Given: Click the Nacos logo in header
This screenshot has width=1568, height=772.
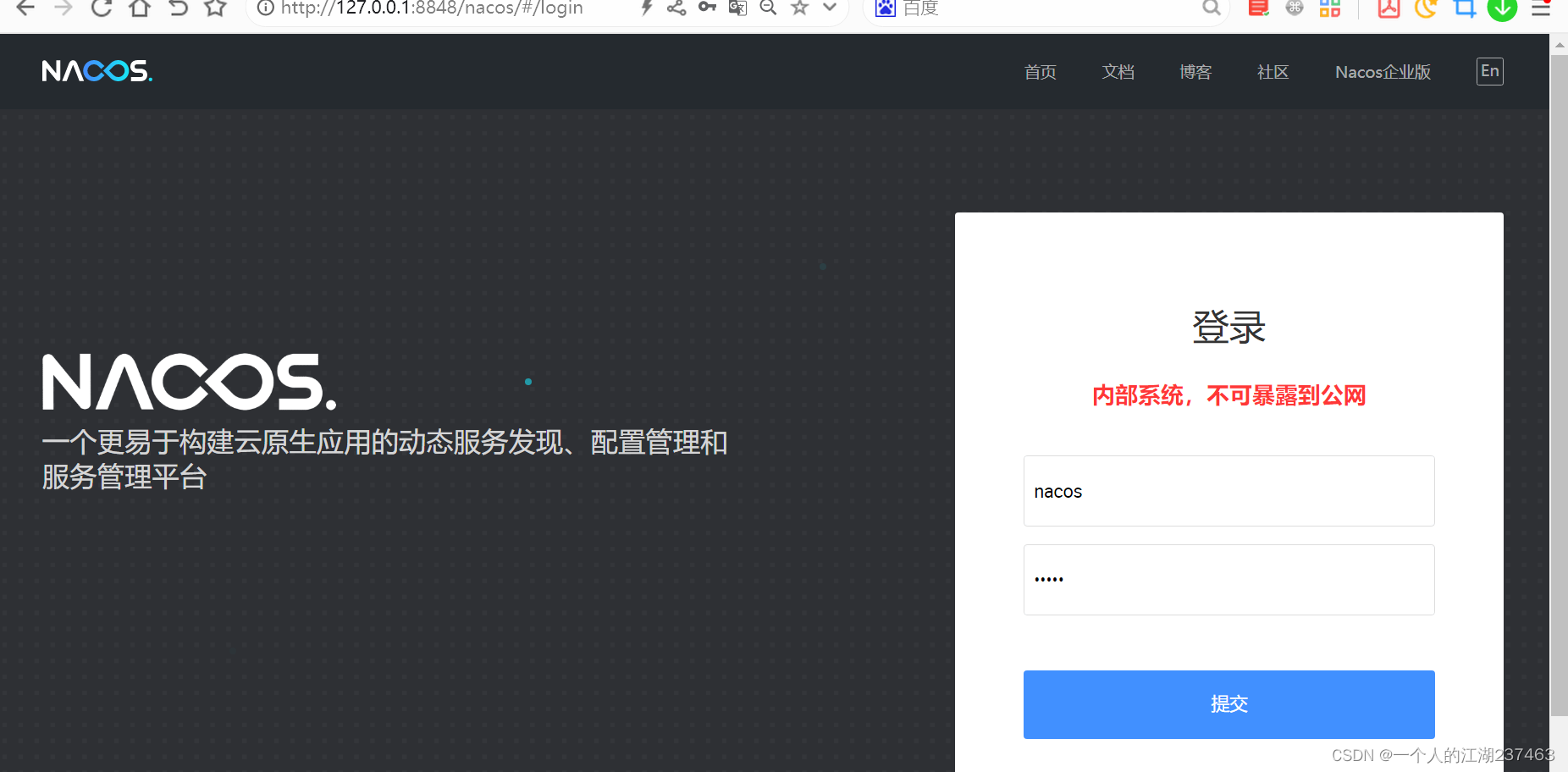Looking at the screenshot, I should coord(97,71).
